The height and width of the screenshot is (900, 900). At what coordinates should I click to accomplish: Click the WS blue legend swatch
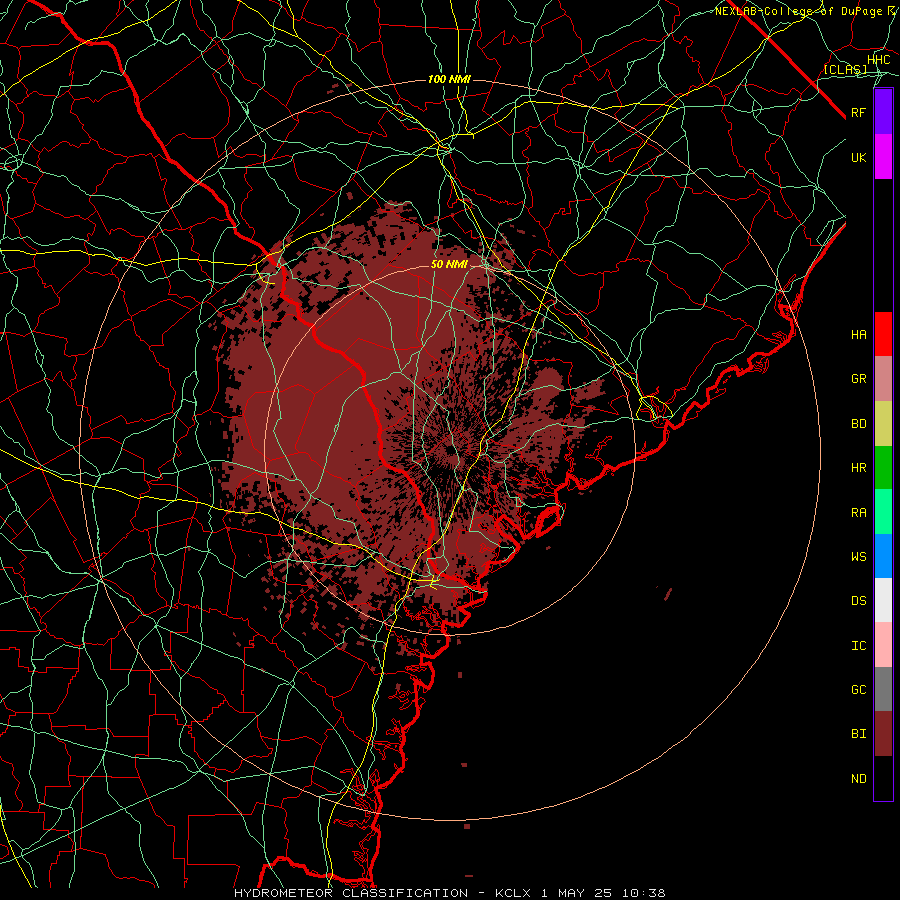point(883,556)
